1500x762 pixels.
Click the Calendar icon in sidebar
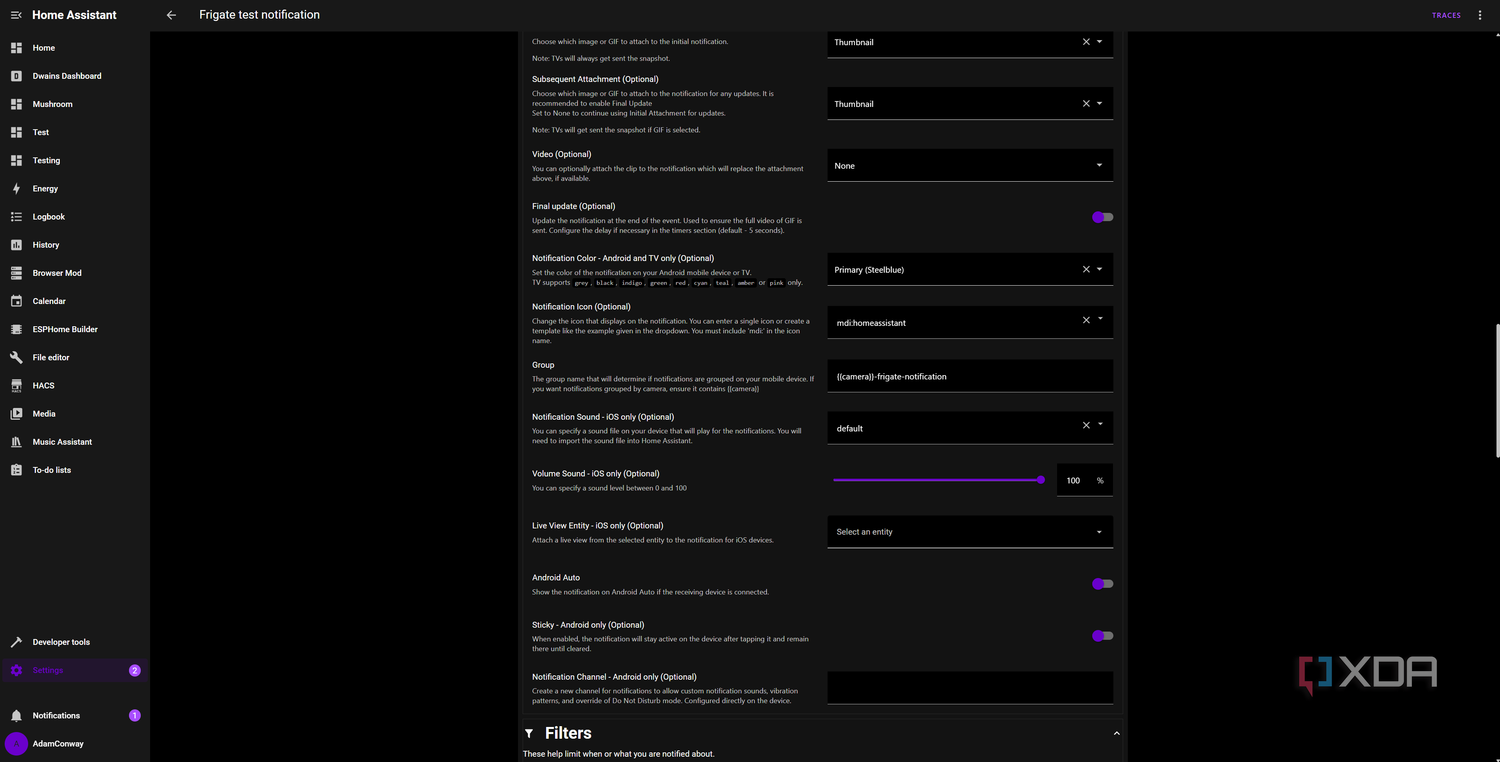[x=16, y=301]
